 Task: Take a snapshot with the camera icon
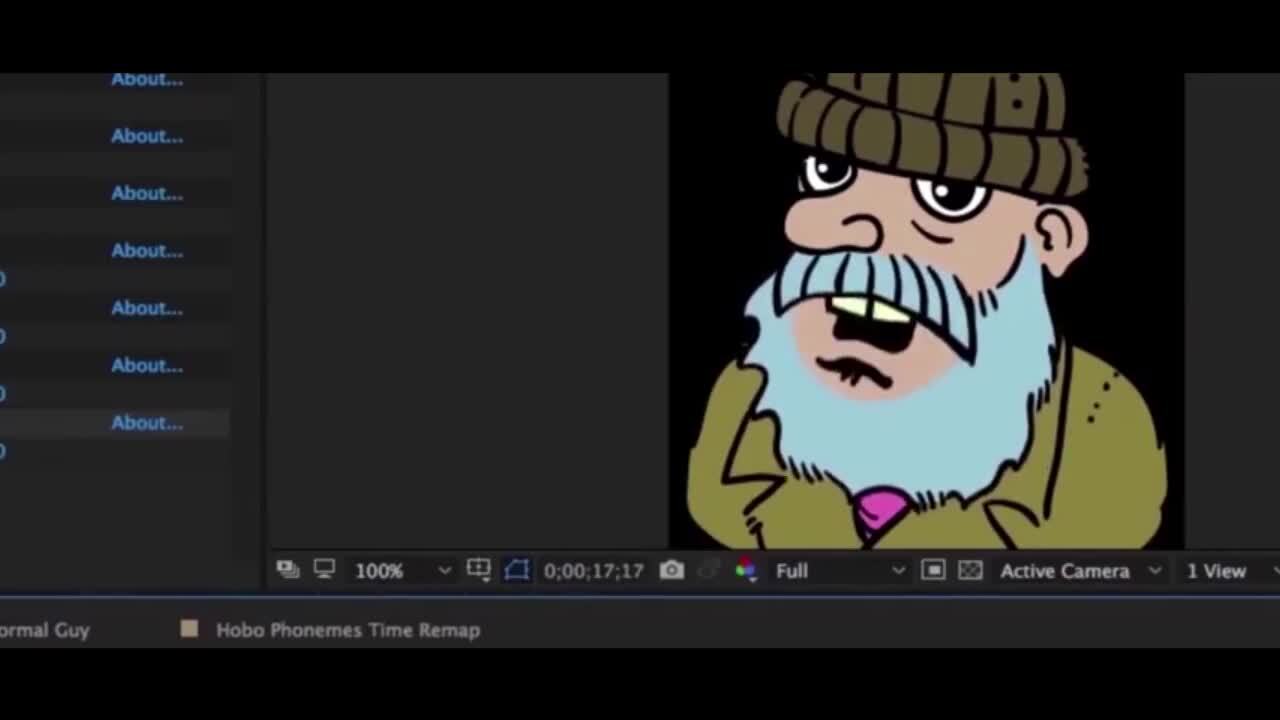[x=672, y=570]
